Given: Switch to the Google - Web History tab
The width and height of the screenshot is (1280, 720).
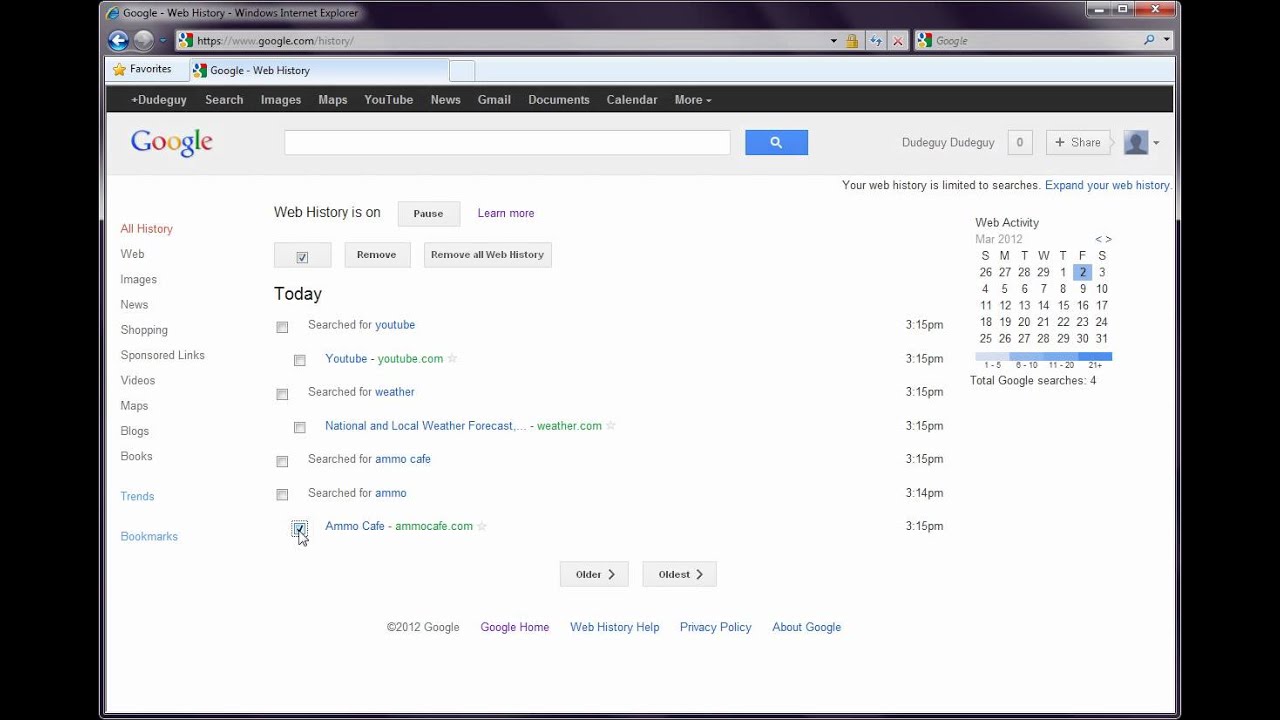Looking at the screenshot, I should coord(318,70).
